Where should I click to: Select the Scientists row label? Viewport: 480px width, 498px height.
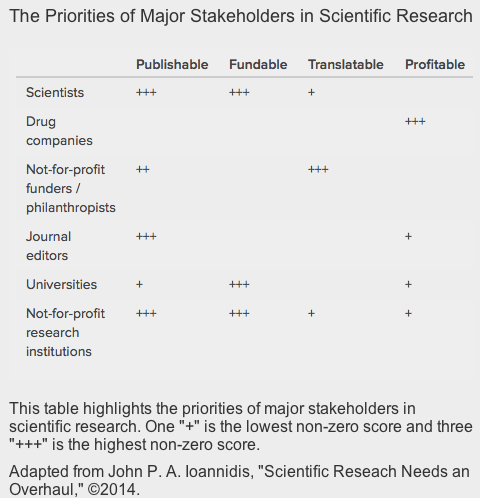(55, 93)
